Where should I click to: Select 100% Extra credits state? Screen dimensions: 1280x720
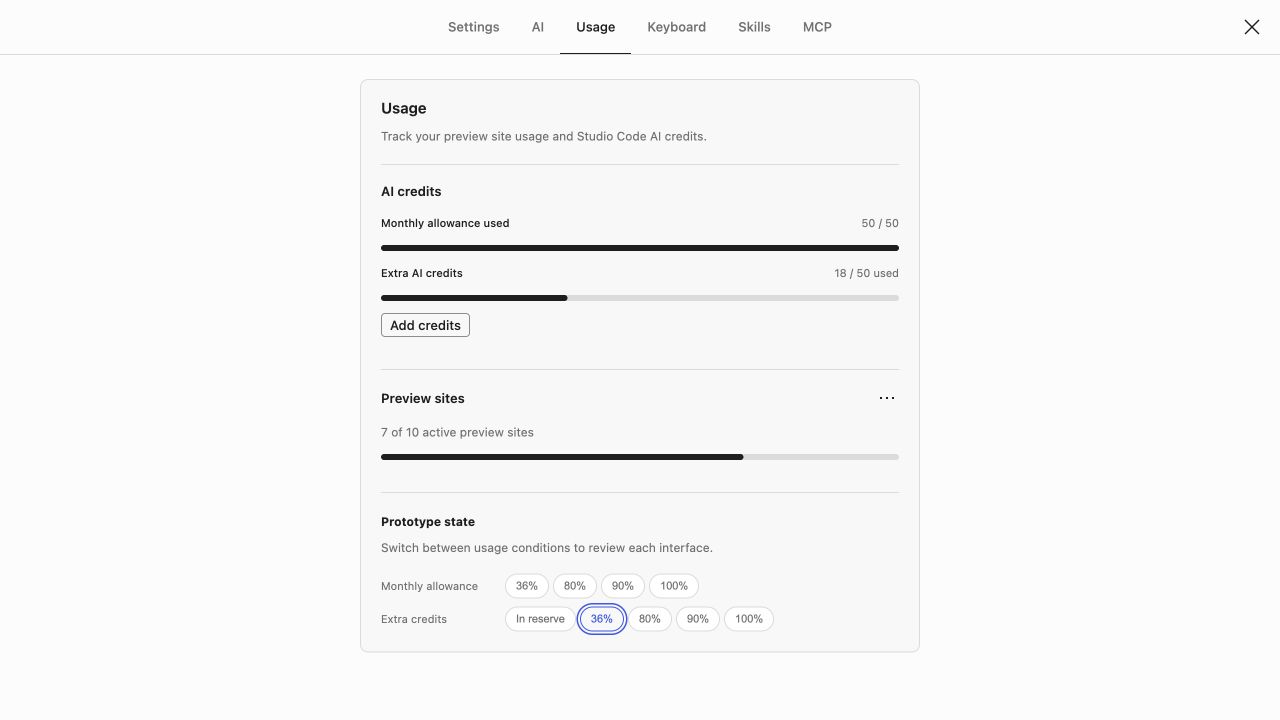click(x=749, y=619)
